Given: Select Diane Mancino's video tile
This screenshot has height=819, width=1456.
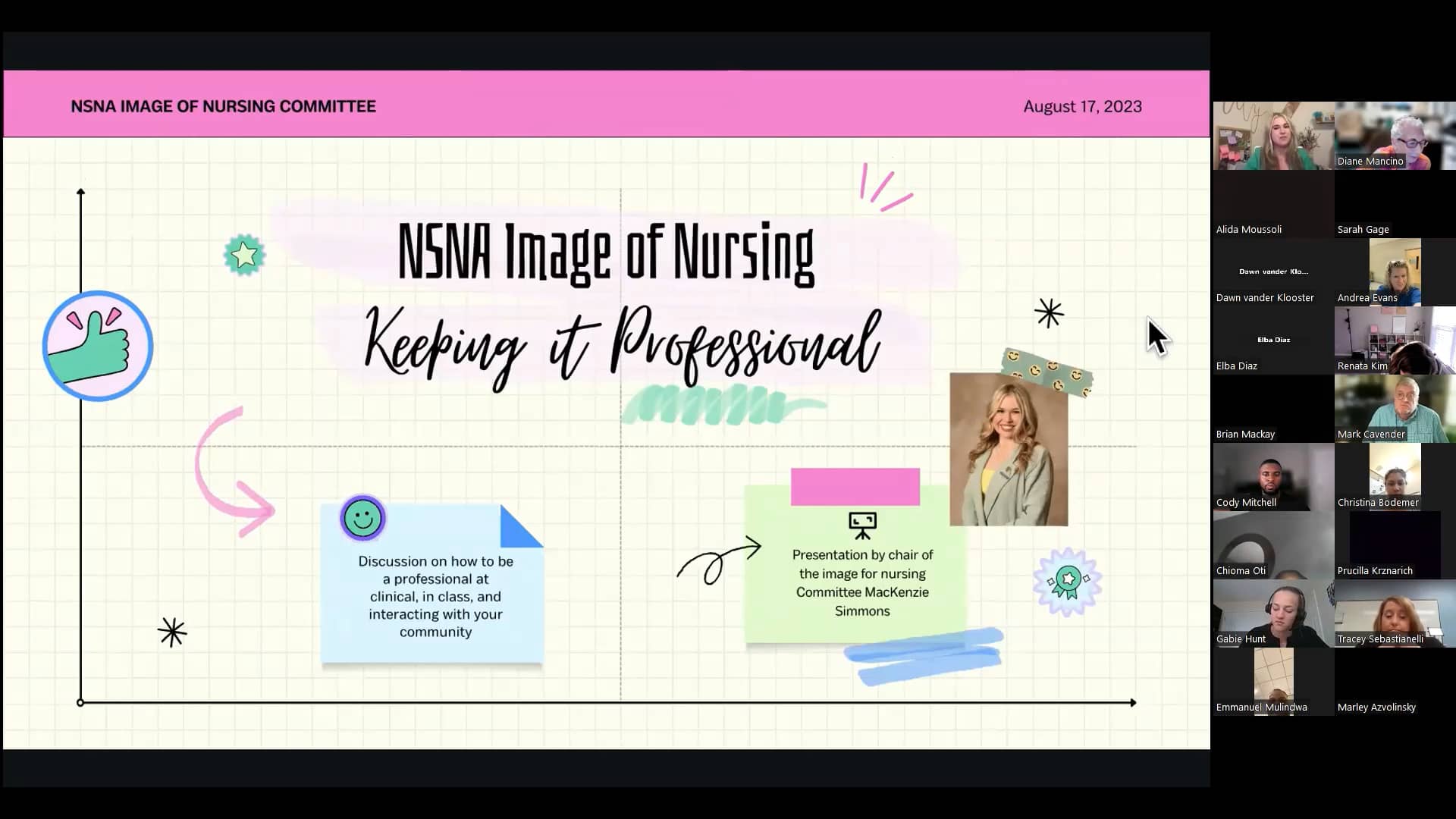Looking at the screenshot, I should 1395,136.
